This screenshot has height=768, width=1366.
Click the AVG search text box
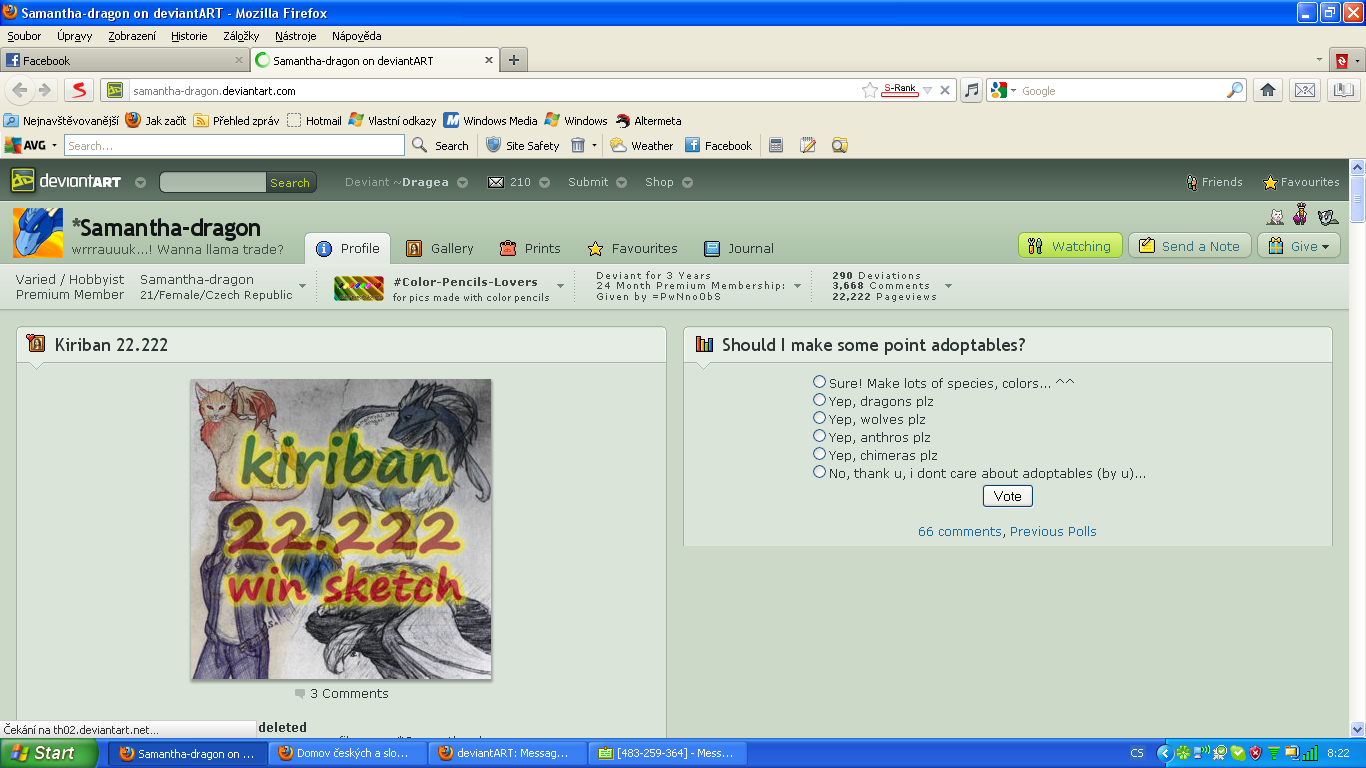pos(236,145)
